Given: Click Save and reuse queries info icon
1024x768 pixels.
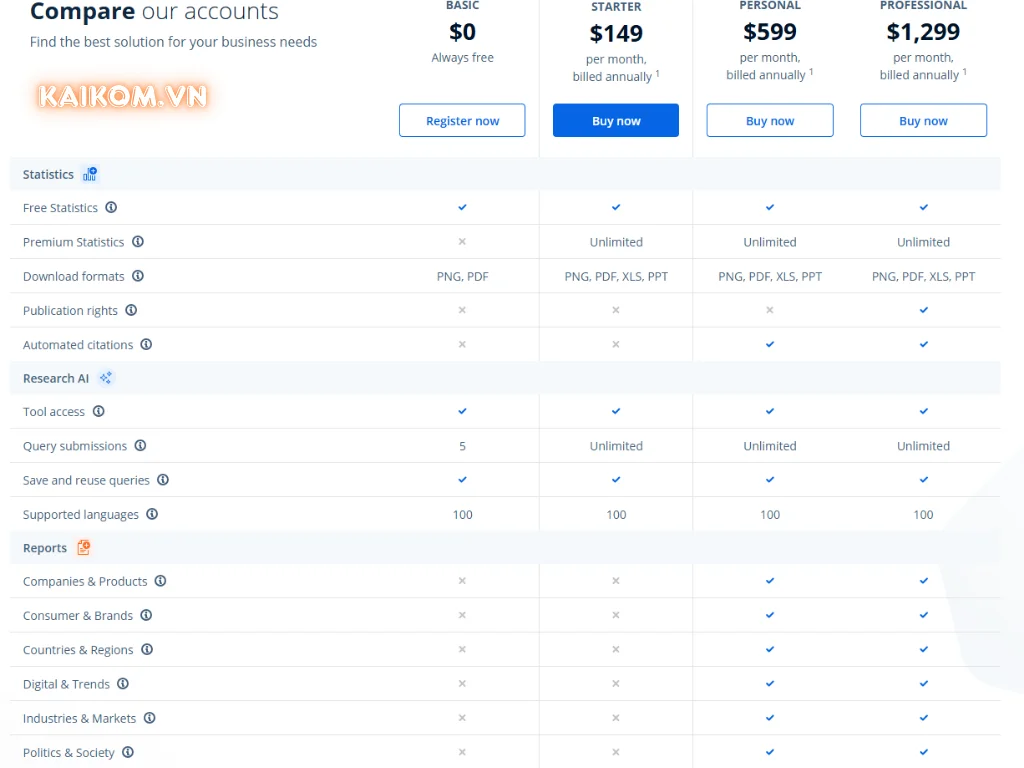Looking at the screenshot, I should click(163, 480).
